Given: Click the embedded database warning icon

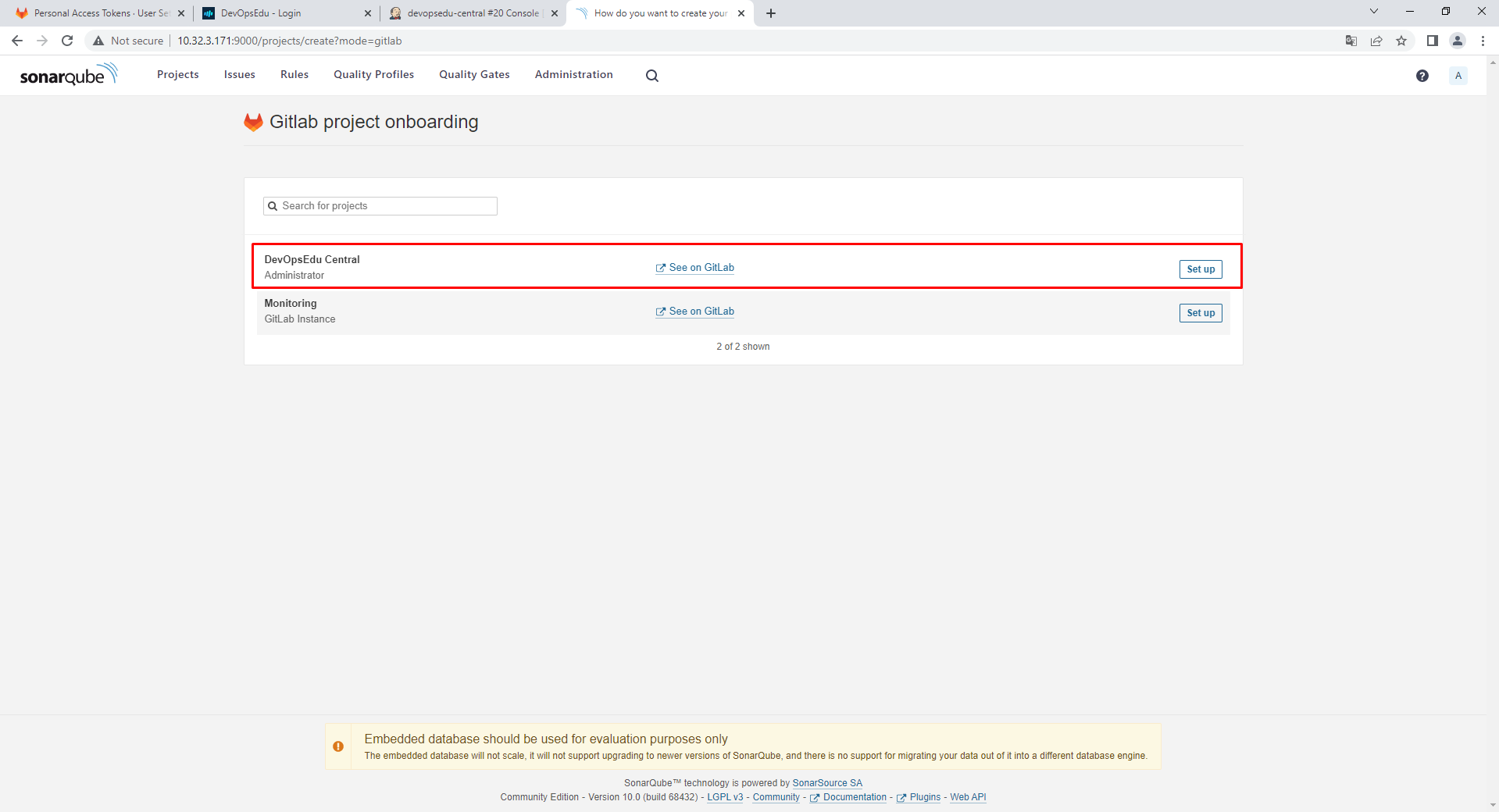Looking at the screenshot, I should point(338,746).
